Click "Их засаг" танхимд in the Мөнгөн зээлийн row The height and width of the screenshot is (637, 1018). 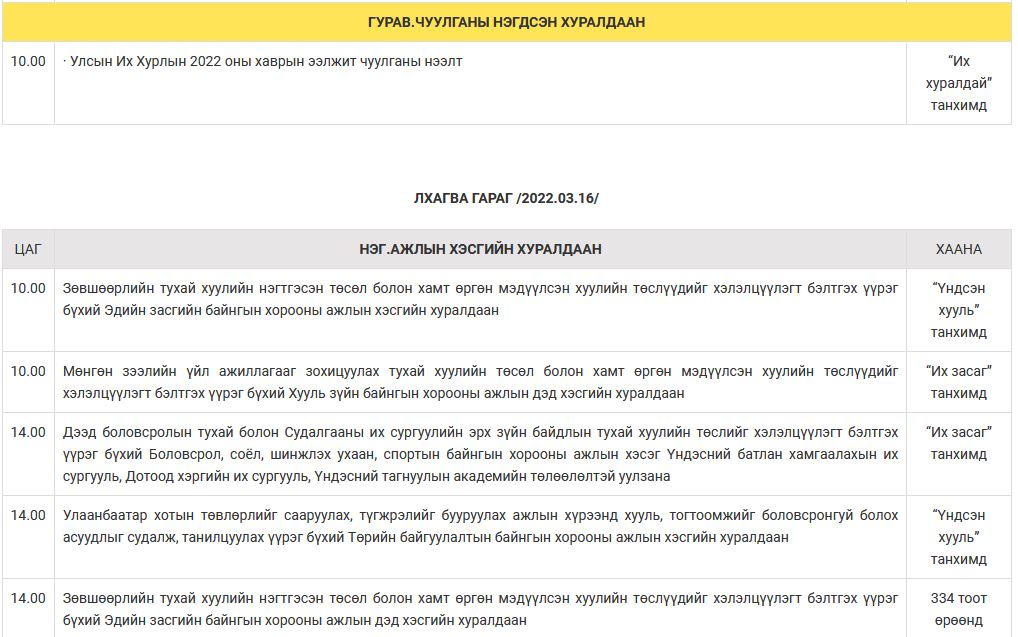click(958, 382)
